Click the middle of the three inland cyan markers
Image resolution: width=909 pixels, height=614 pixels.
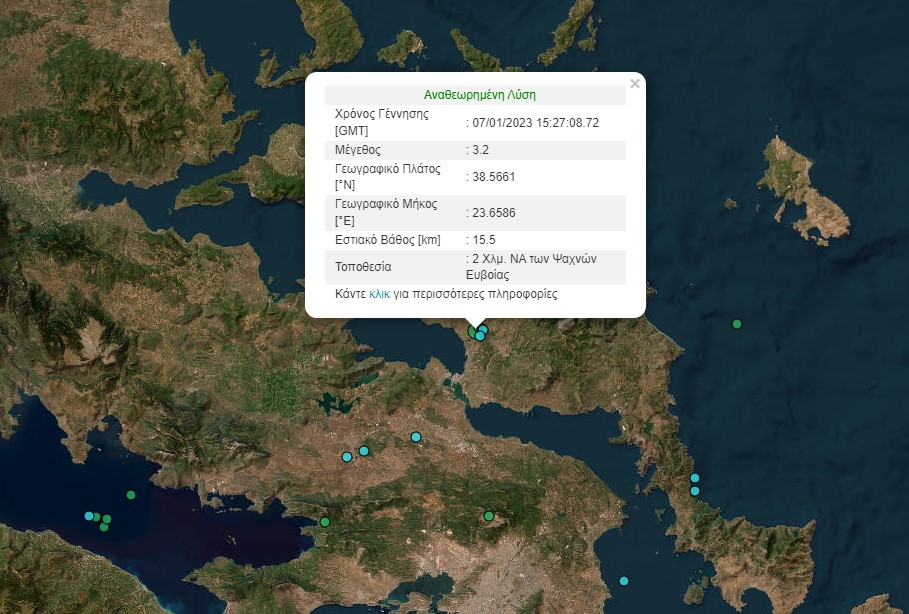click(364, 451)
